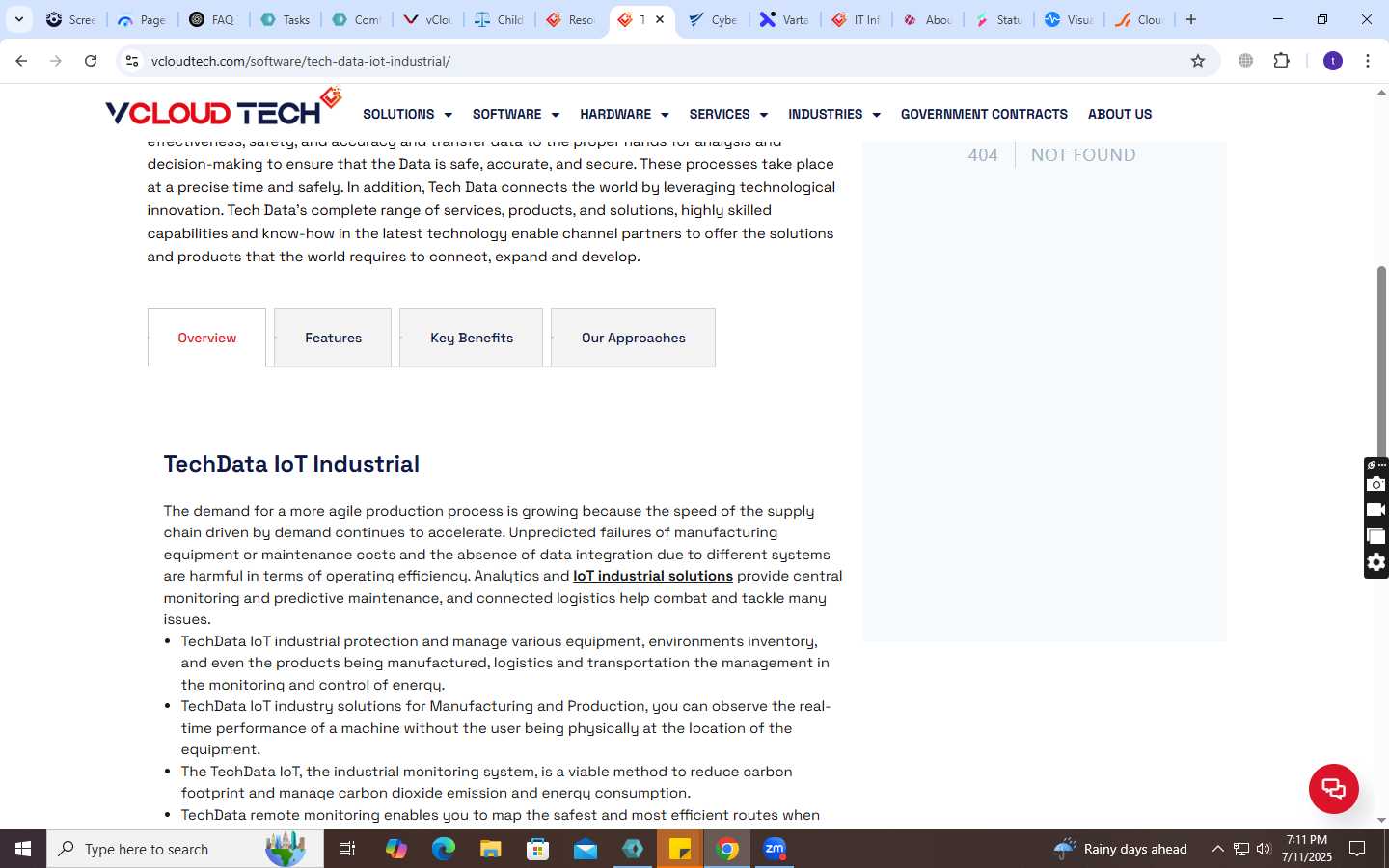Click the TechData IoT Industrial heading
The image size is (1389, 868).
click(291, 464)
